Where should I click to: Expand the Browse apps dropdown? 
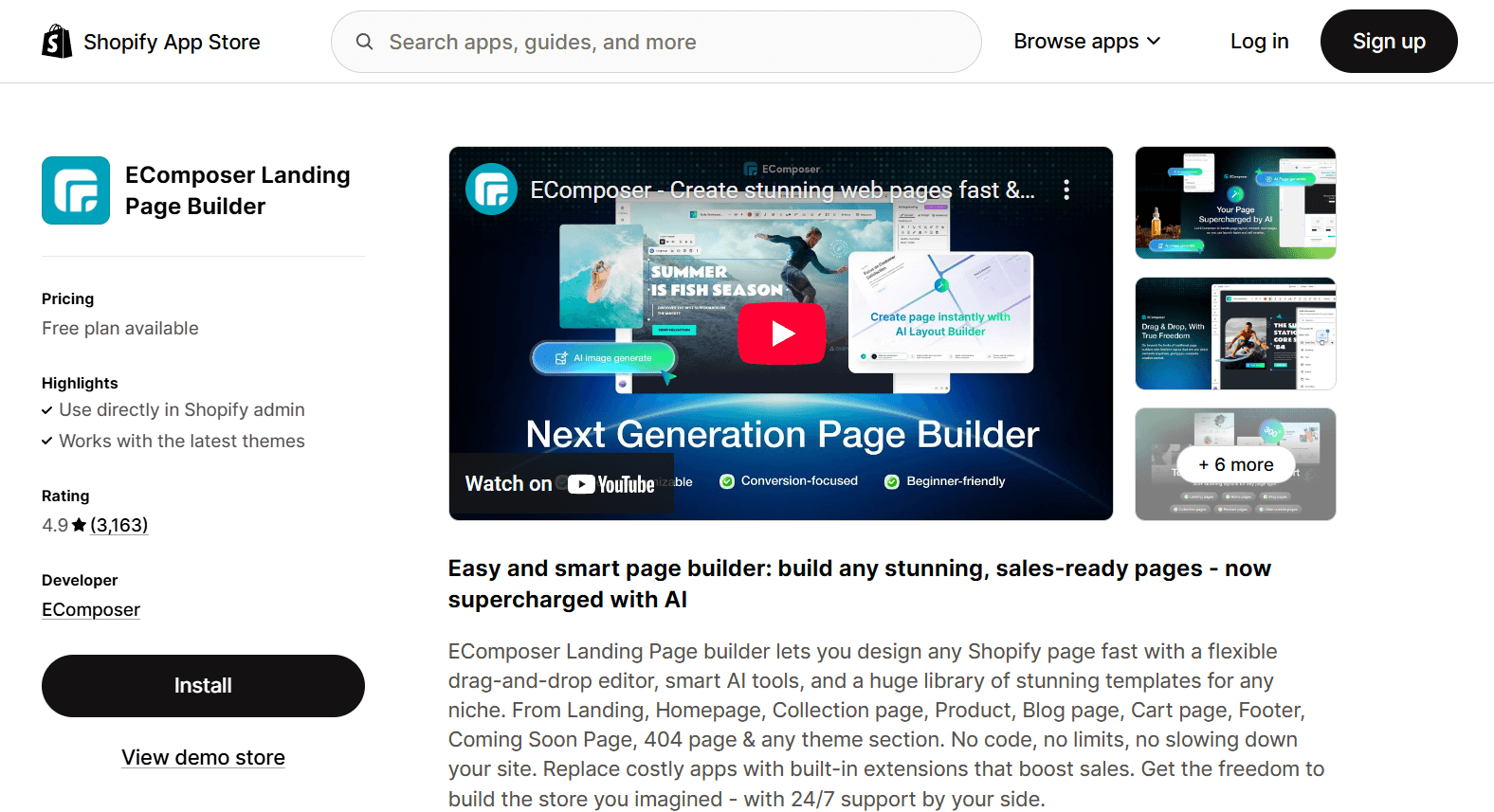click(x=1086, y=42)
